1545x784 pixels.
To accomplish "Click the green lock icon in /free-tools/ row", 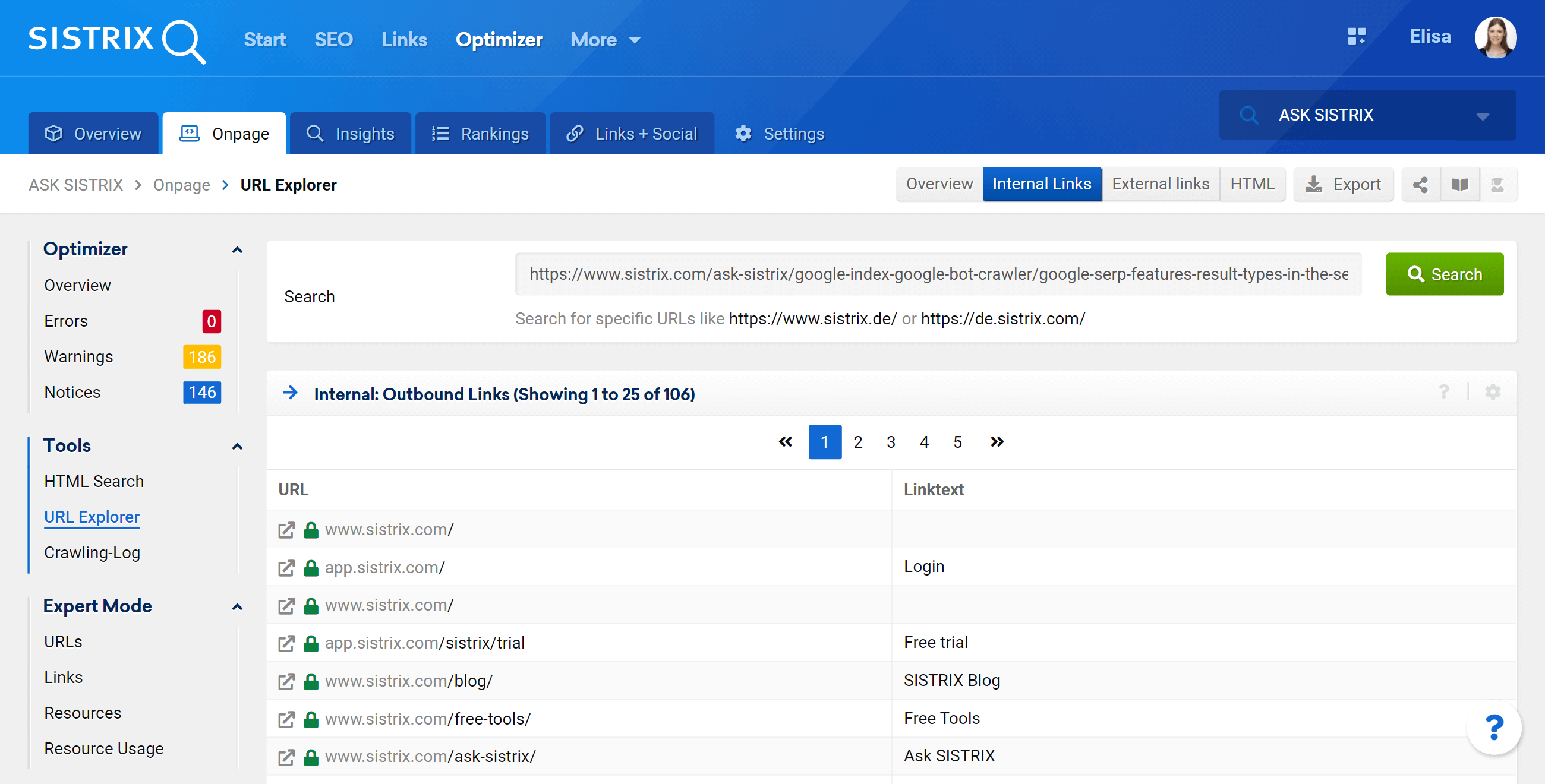I will pyautogui.click(x=311, y=719).
